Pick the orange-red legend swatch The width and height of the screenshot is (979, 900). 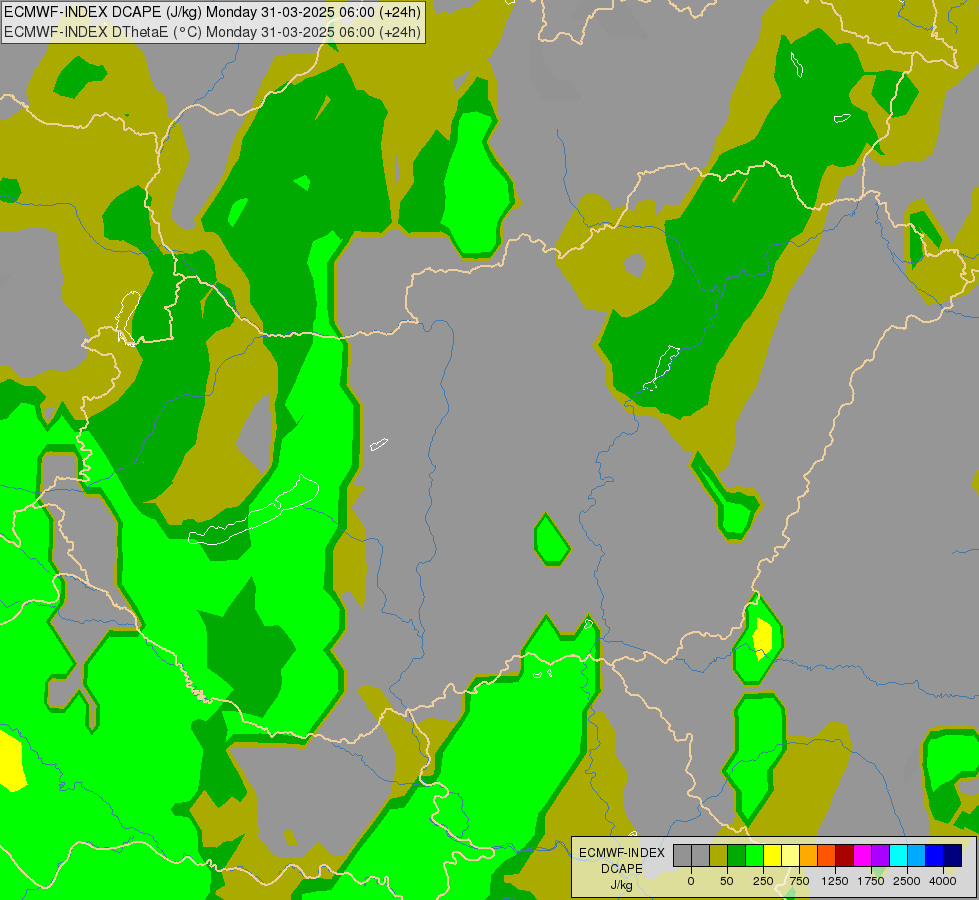click(827, 855)
